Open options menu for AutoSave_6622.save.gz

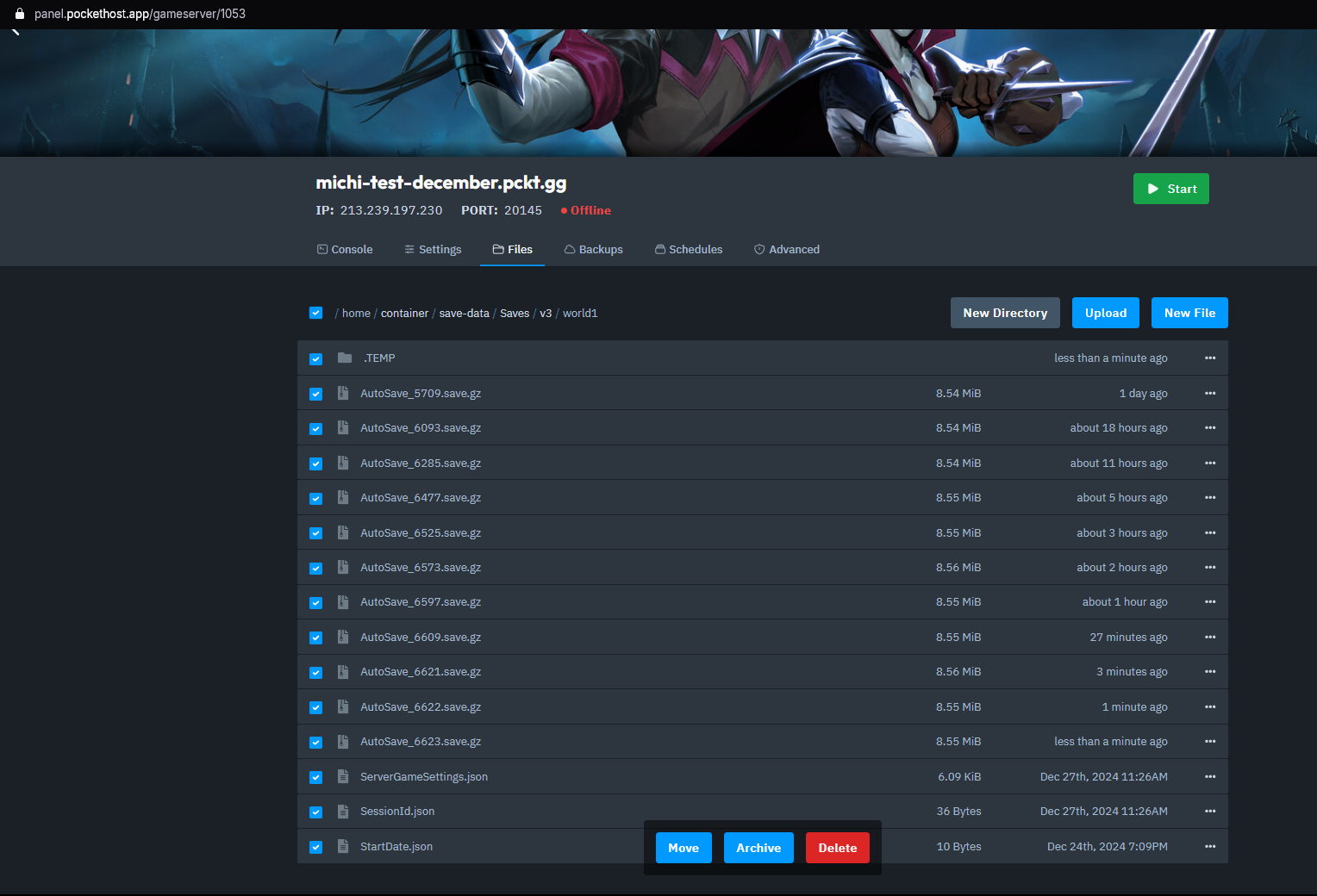pyautogui.click(x=1210, y=706)
